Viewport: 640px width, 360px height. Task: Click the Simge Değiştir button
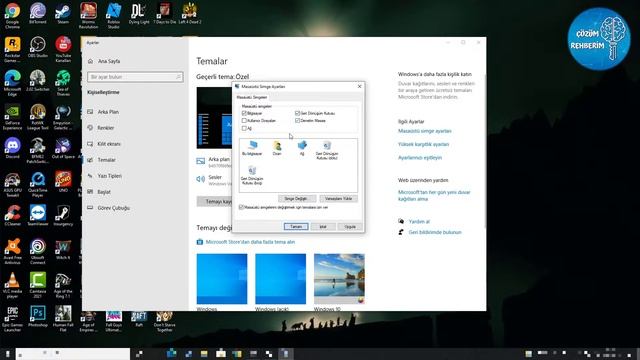(297, 198)
